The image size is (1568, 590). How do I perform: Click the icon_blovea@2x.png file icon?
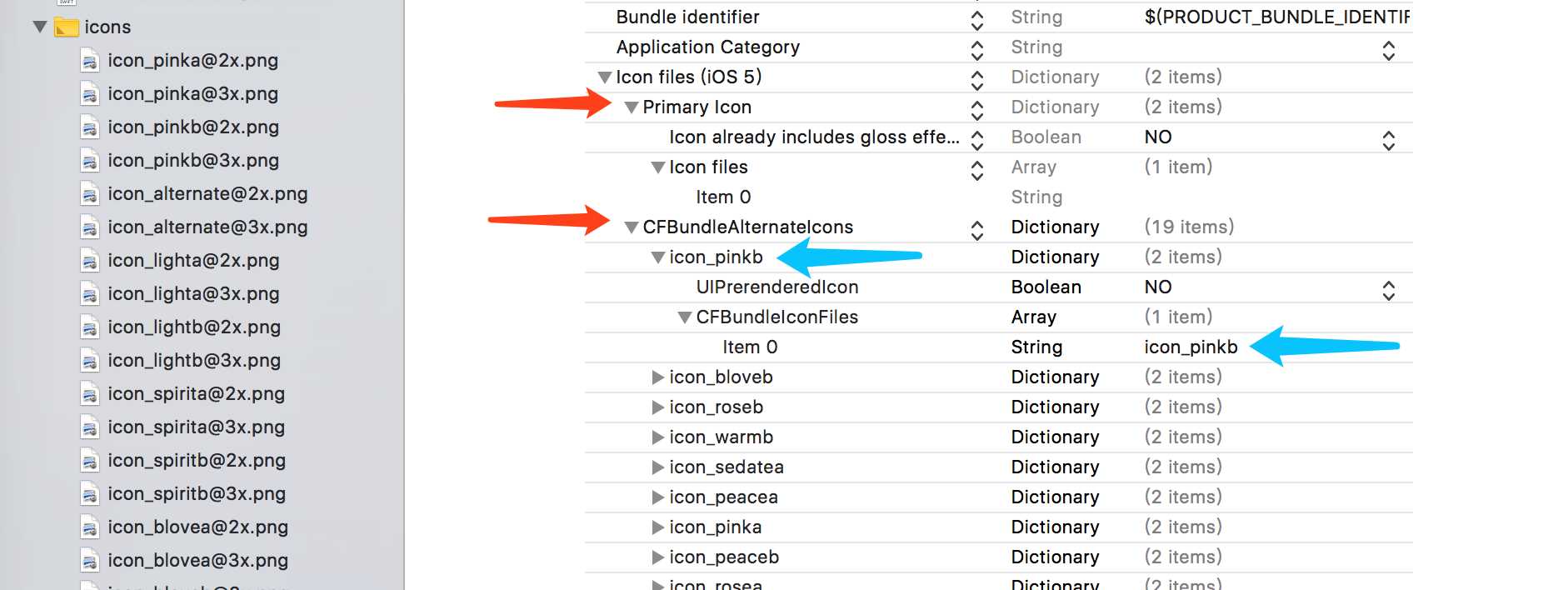point(90,527)
